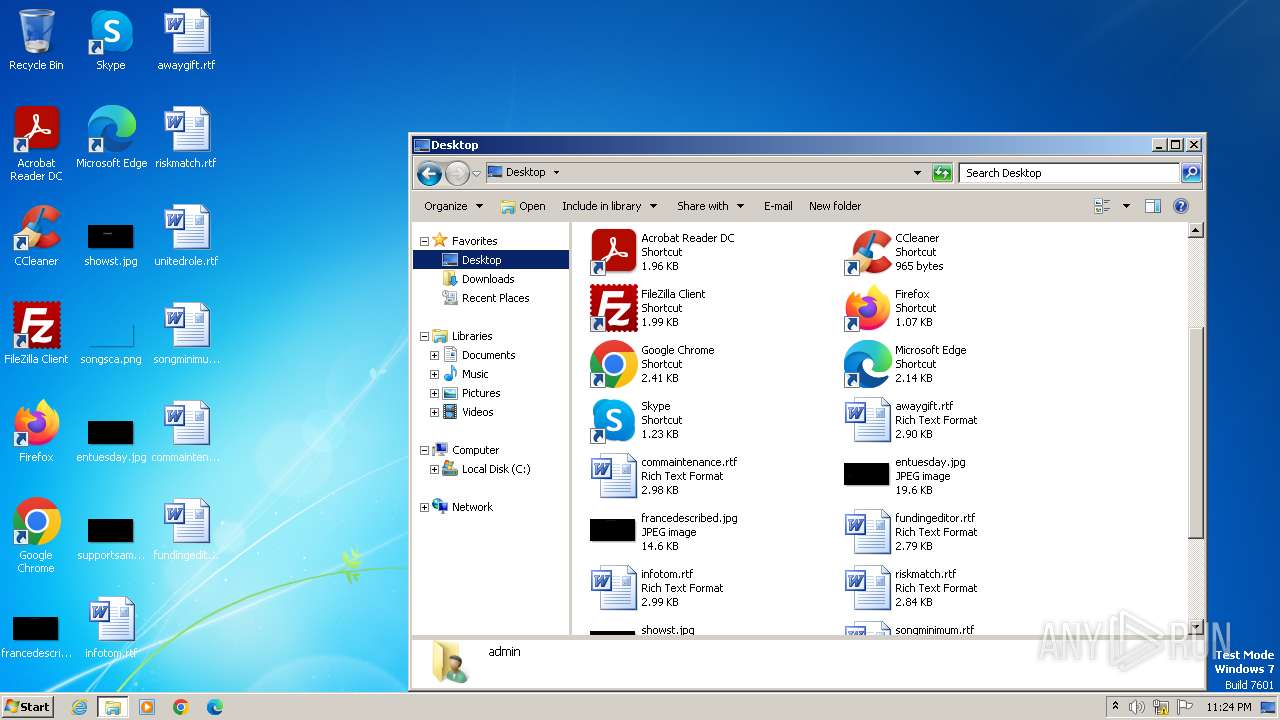Viewport: 1280px width, 720px height.
Task: Select Google Chrome shortcut in Explorer
Action: coord(652,364)
